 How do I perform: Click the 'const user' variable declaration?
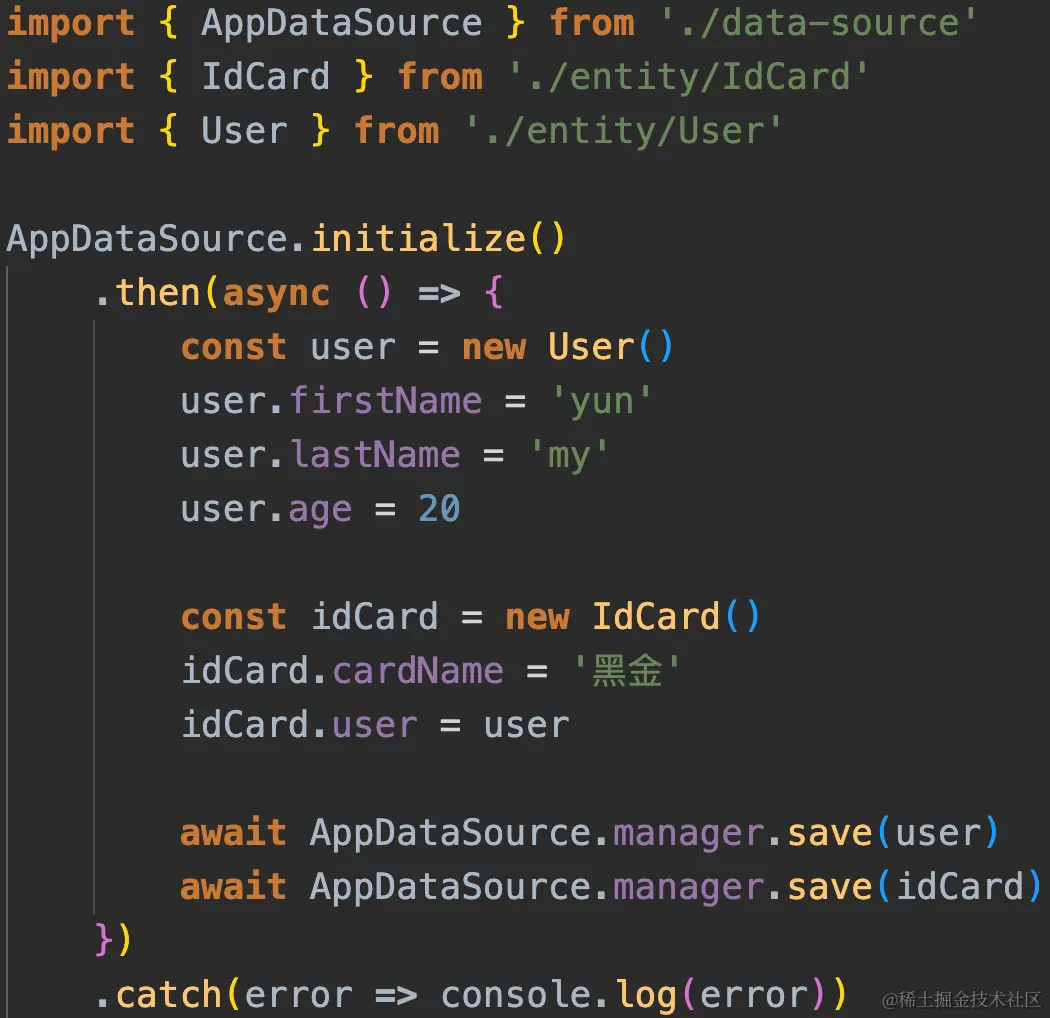288,347
